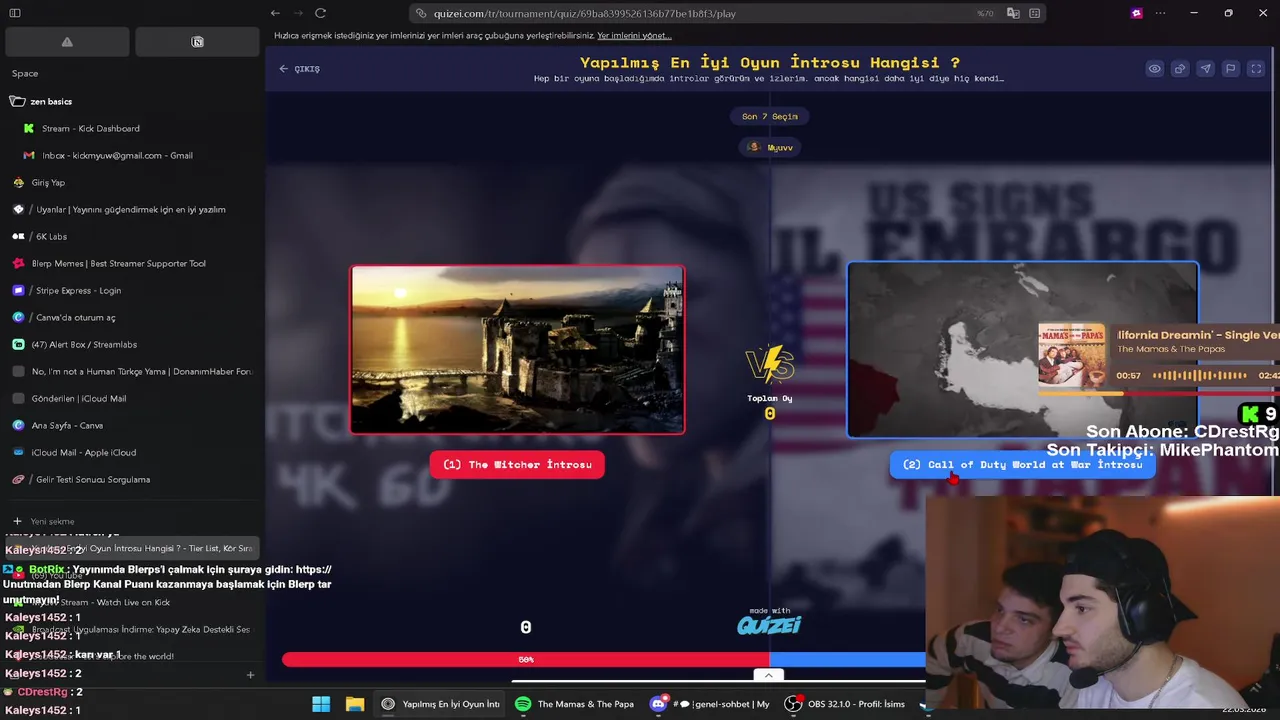The image size is (1280, 720).
Task: Open 'Yer imlerini yönet' bookmarks link
Action: click(634, 36)
